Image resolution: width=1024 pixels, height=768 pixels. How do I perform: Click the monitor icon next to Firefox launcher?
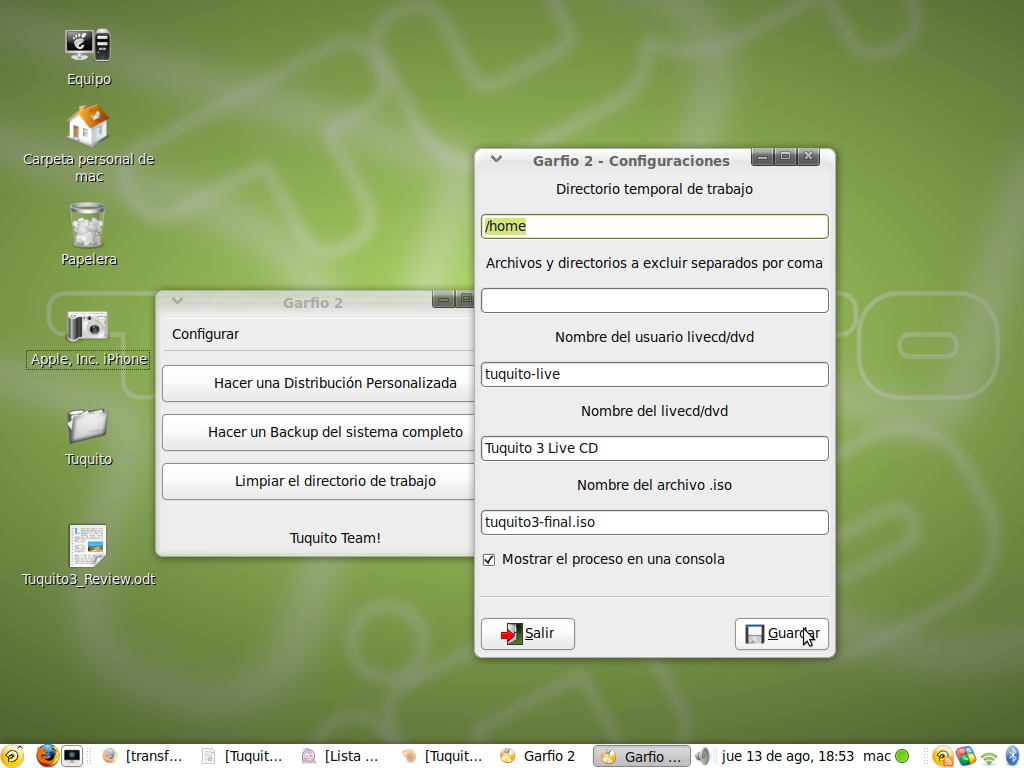coord(72,756)
